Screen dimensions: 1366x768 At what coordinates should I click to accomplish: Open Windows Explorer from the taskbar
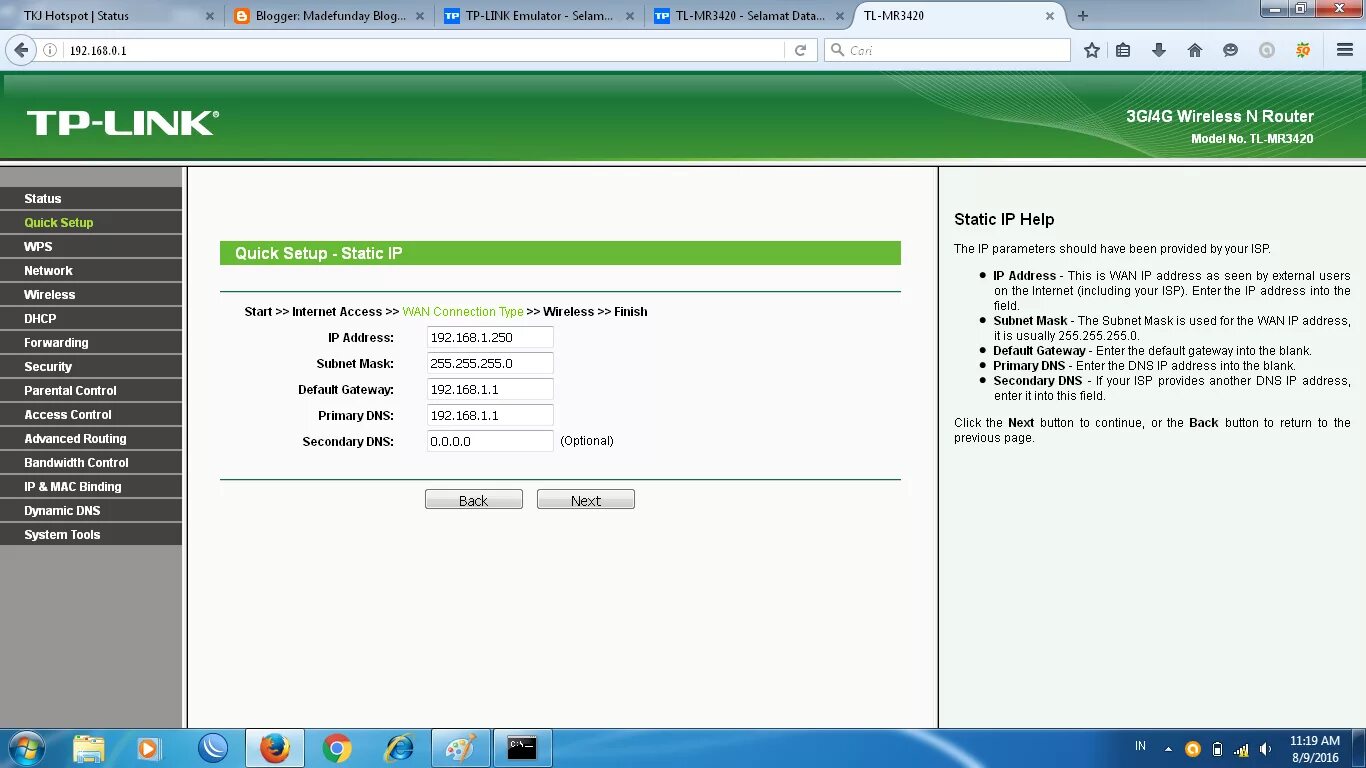[89, 748]
